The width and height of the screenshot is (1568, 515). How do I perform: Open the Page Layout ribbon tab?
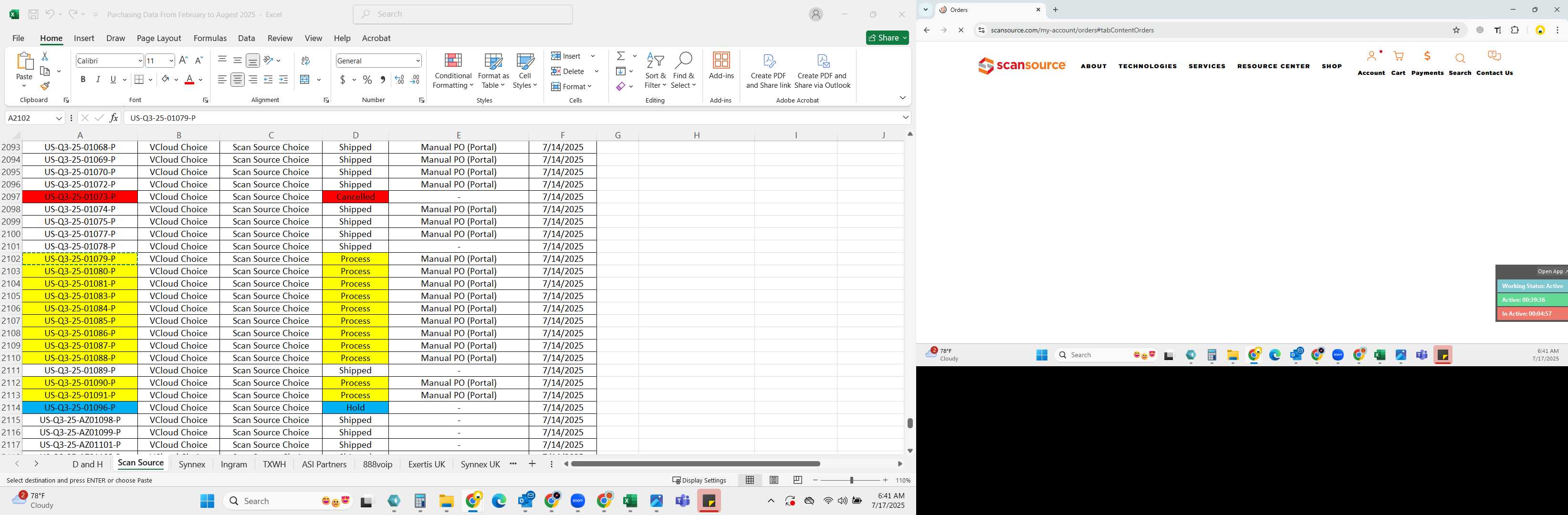click(x=159, y=38)
